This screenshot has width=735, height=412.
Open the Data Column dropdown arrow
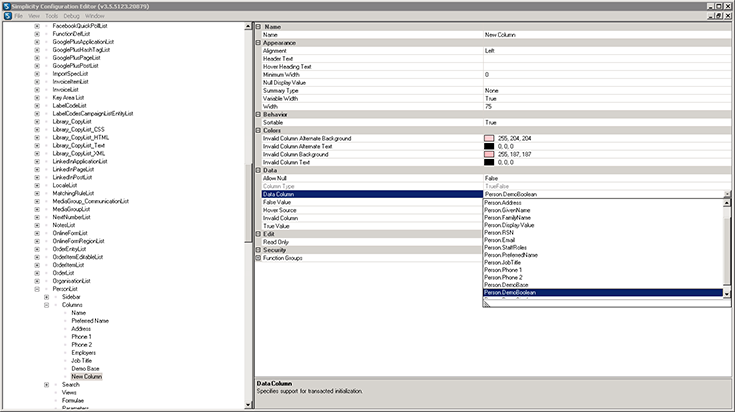click(x=727, y=194)
